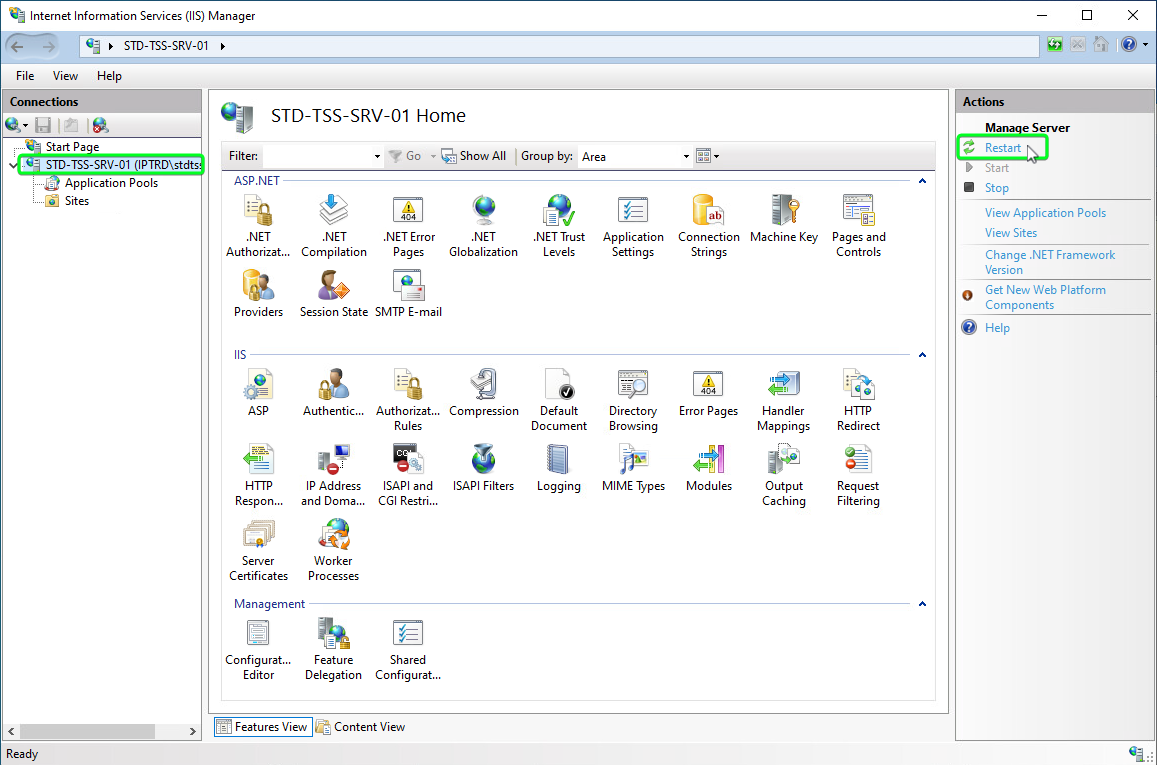Collapse the ASP.NET group

click(x=922, y=181)
